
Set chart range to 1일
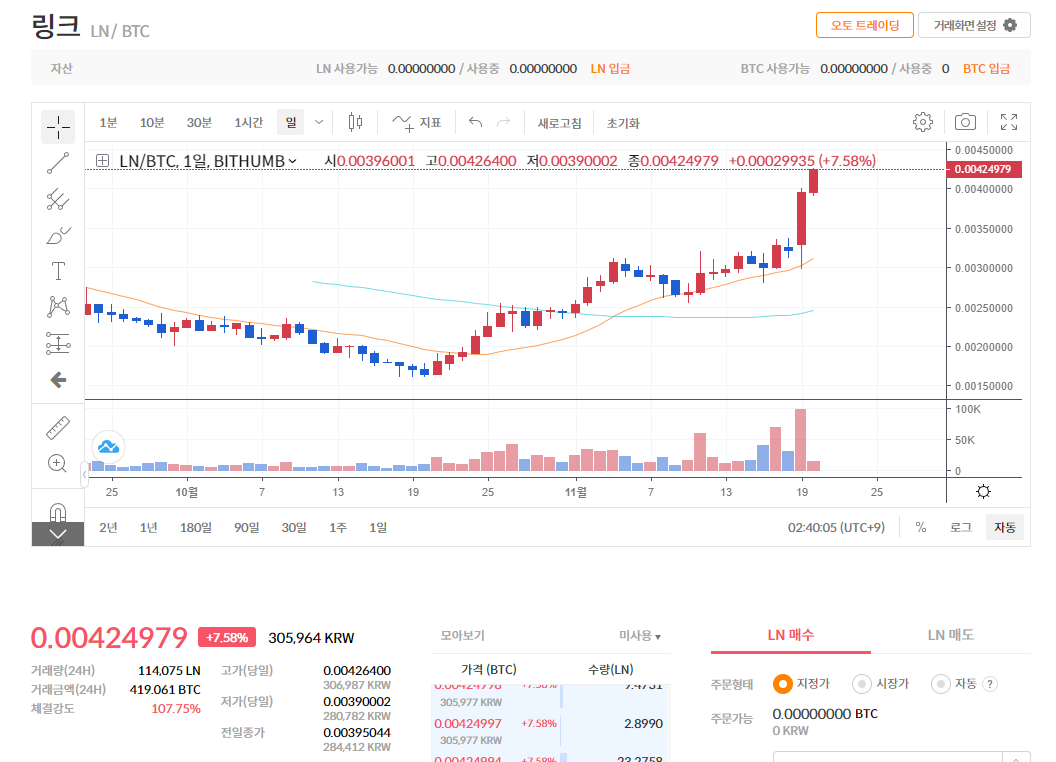point(378,528)
